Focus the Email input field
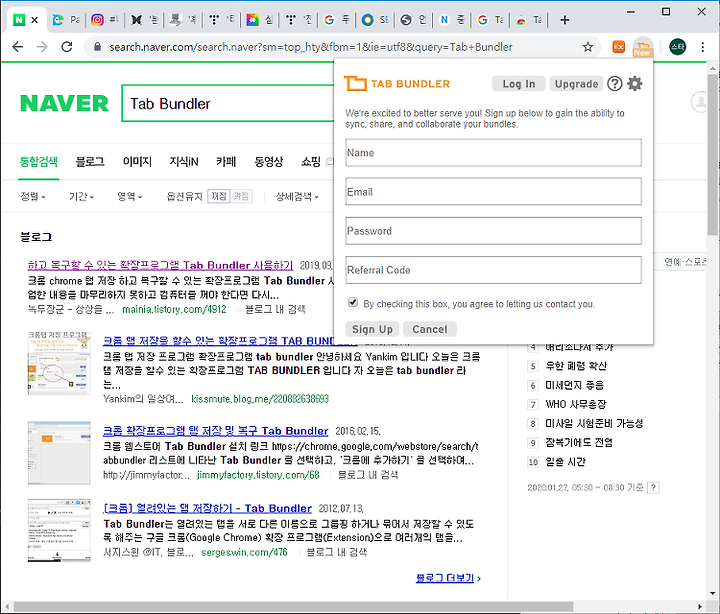The image size is (720, 614). point(494,192)
